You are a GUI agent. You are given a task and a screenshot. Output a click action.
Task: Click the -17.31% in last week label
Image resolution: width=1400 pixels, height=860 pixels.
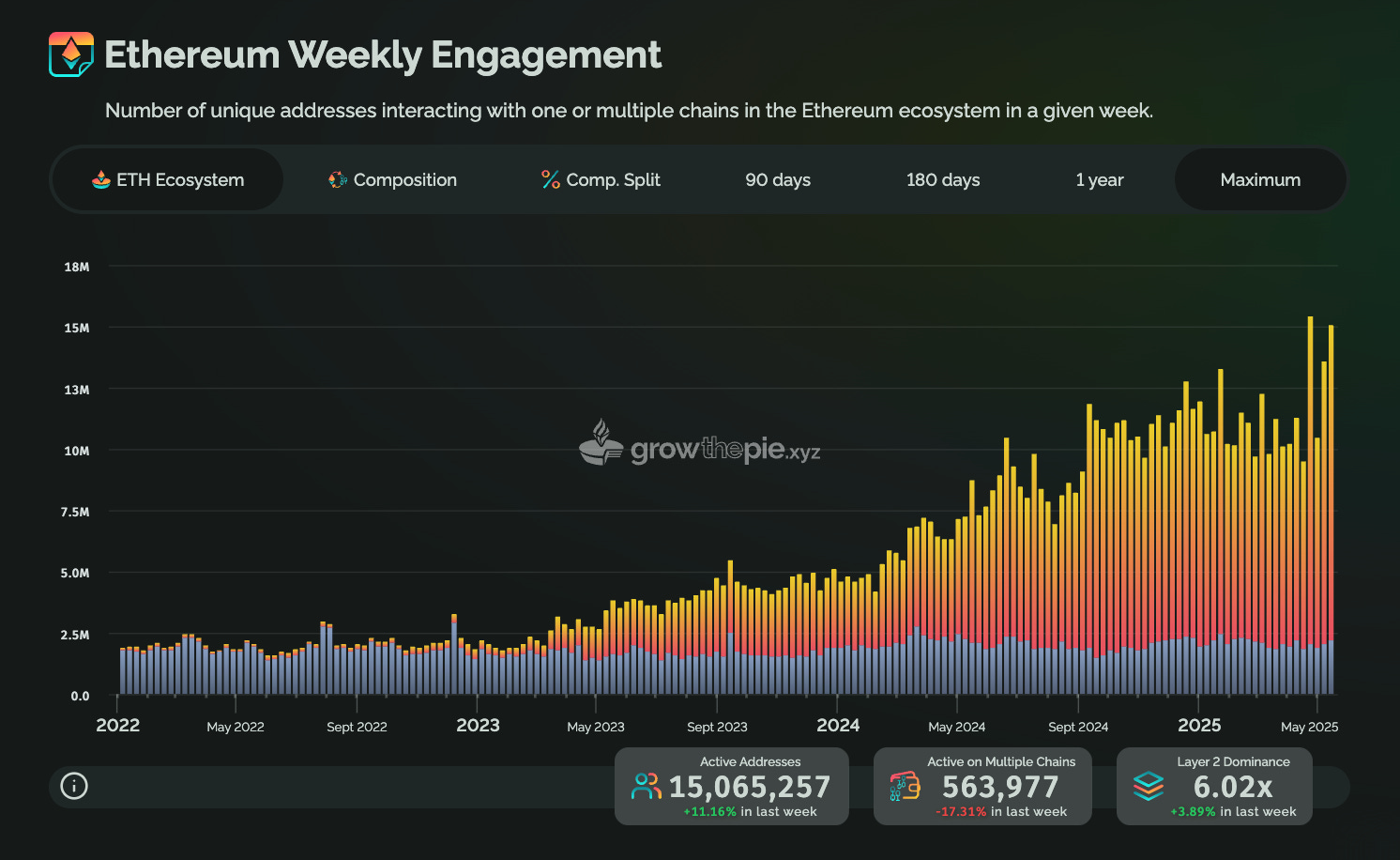pos(1001,812)
